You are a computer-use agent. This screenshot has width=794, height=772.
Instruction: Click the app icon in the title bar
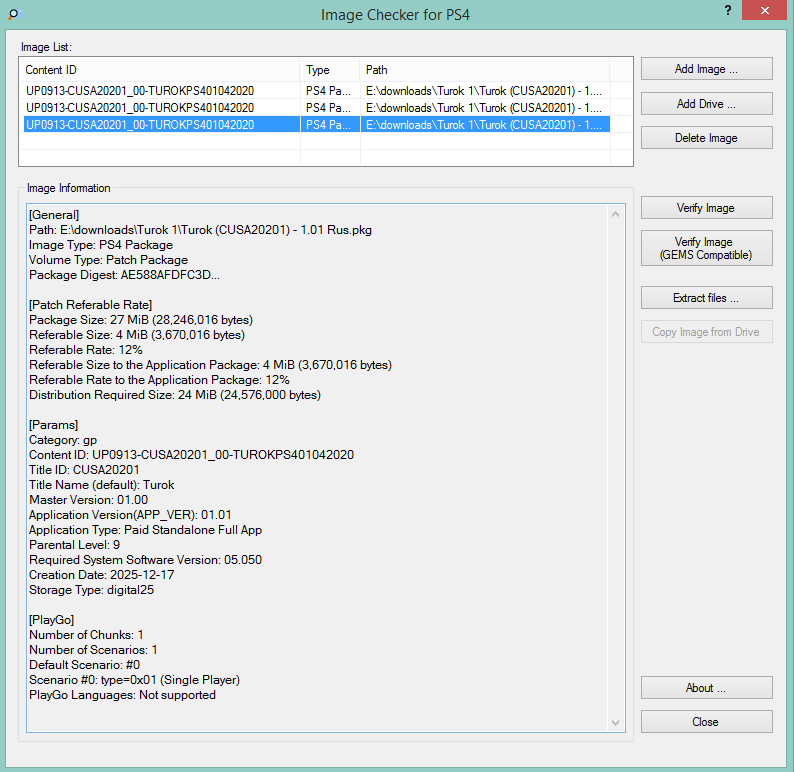pos(12,15)
